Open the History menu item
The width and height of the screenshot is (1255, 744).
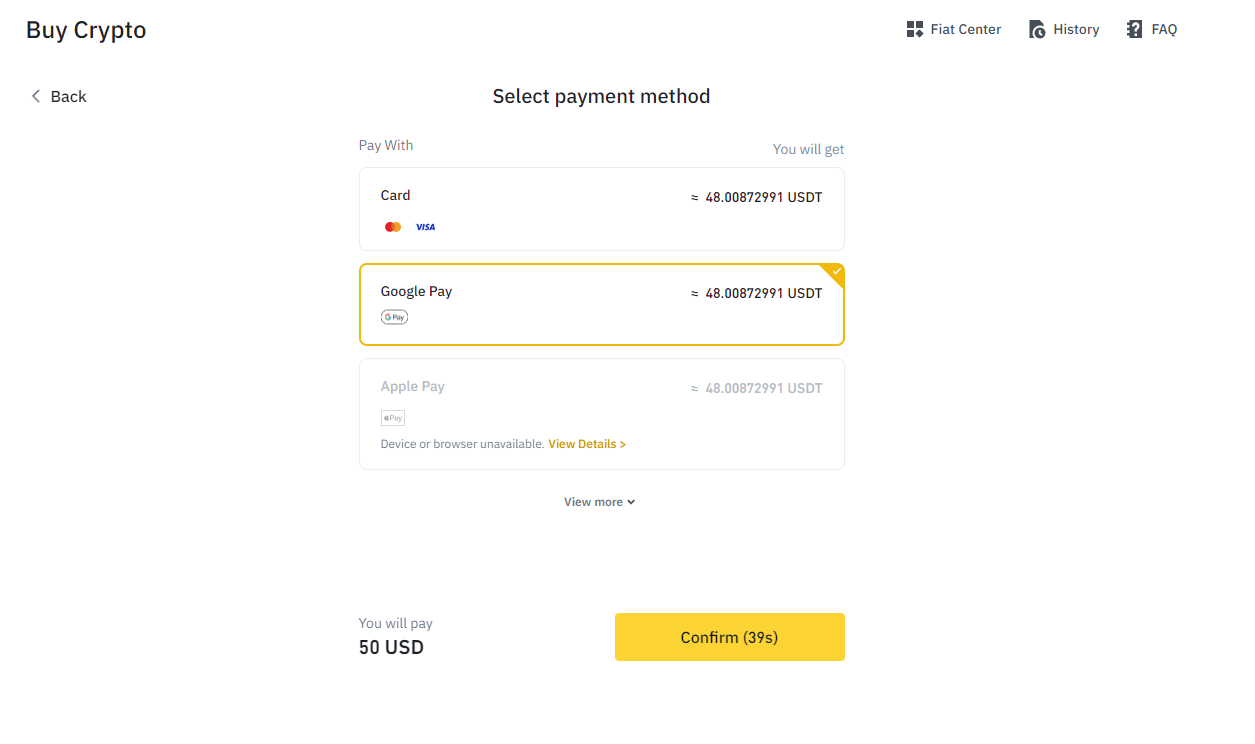click(x=1075, y=29)
